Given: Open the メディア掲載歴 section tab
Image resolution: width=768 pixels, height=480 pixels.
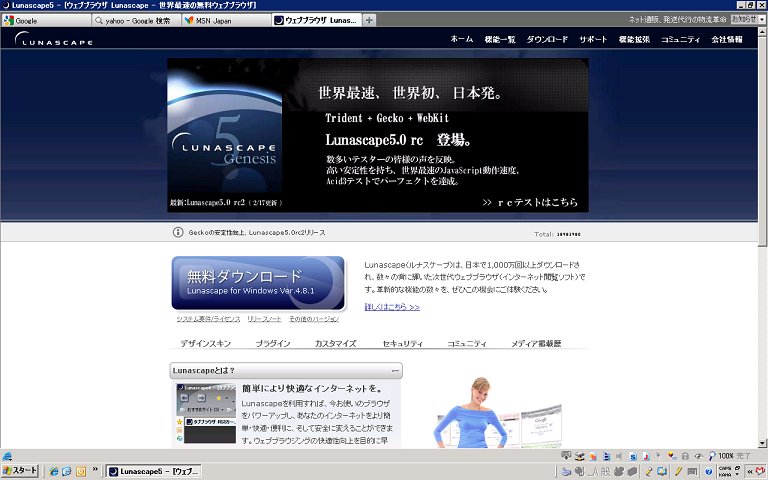Looking at the screenshot, I should 536,343.
